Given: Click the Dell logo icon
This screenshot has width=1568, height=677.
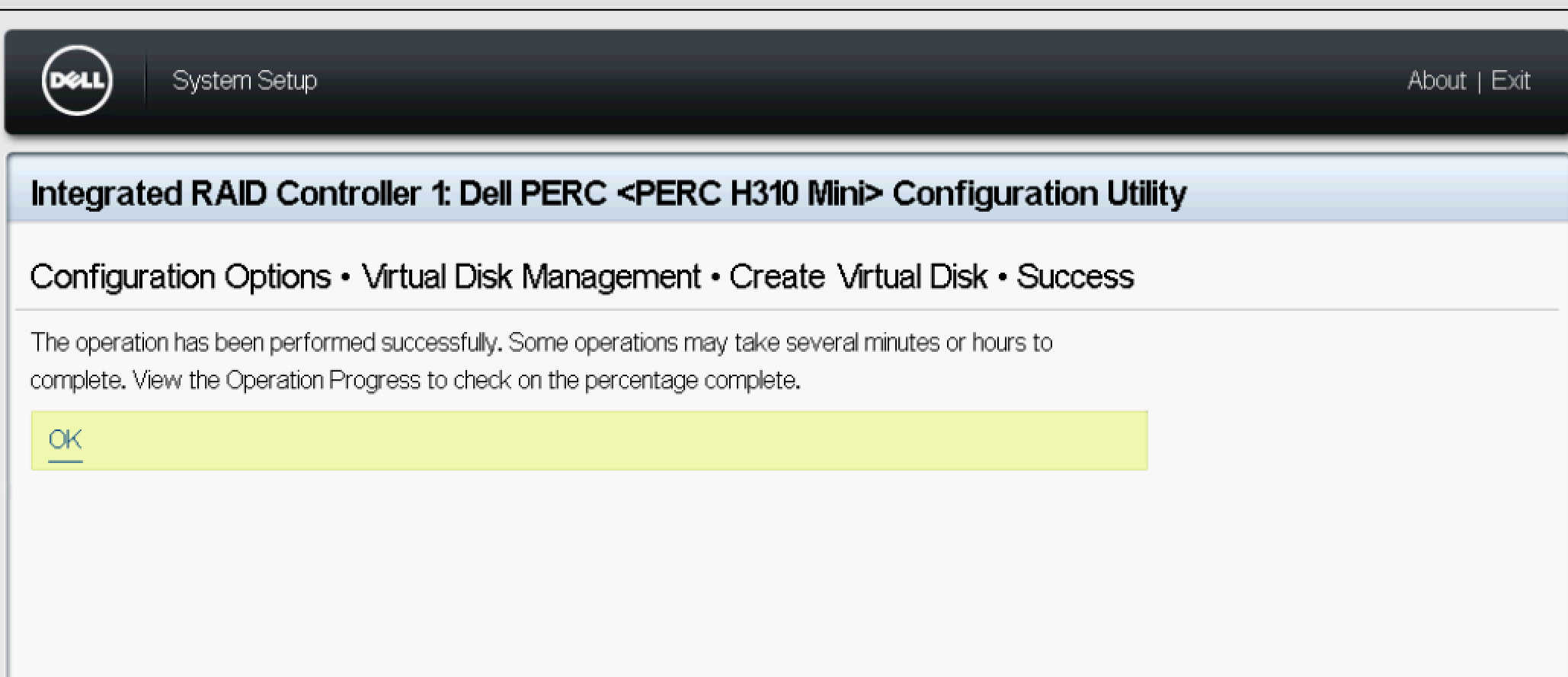Looking at the screenshot, I should pos(77,81).
